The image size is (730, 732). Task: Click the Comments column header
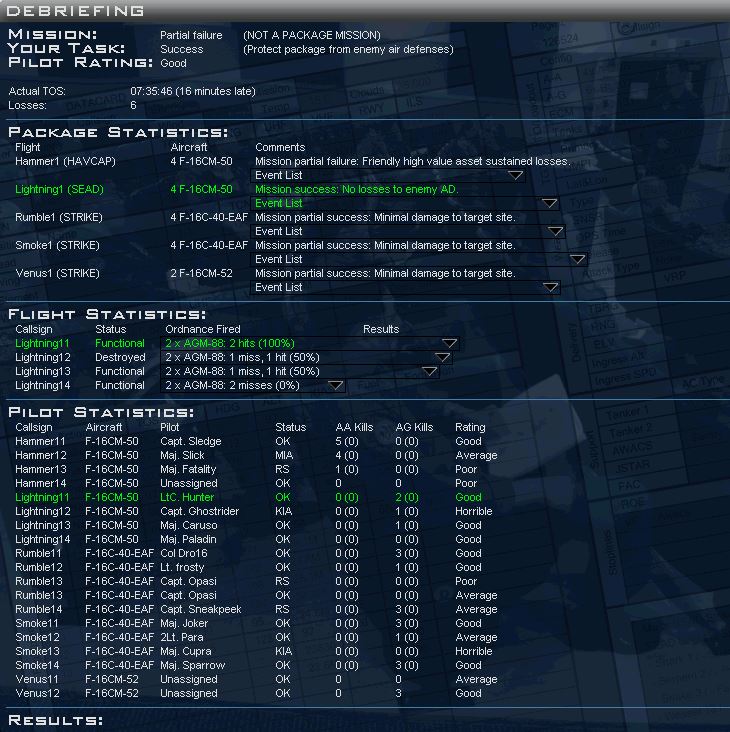point(280,148)
